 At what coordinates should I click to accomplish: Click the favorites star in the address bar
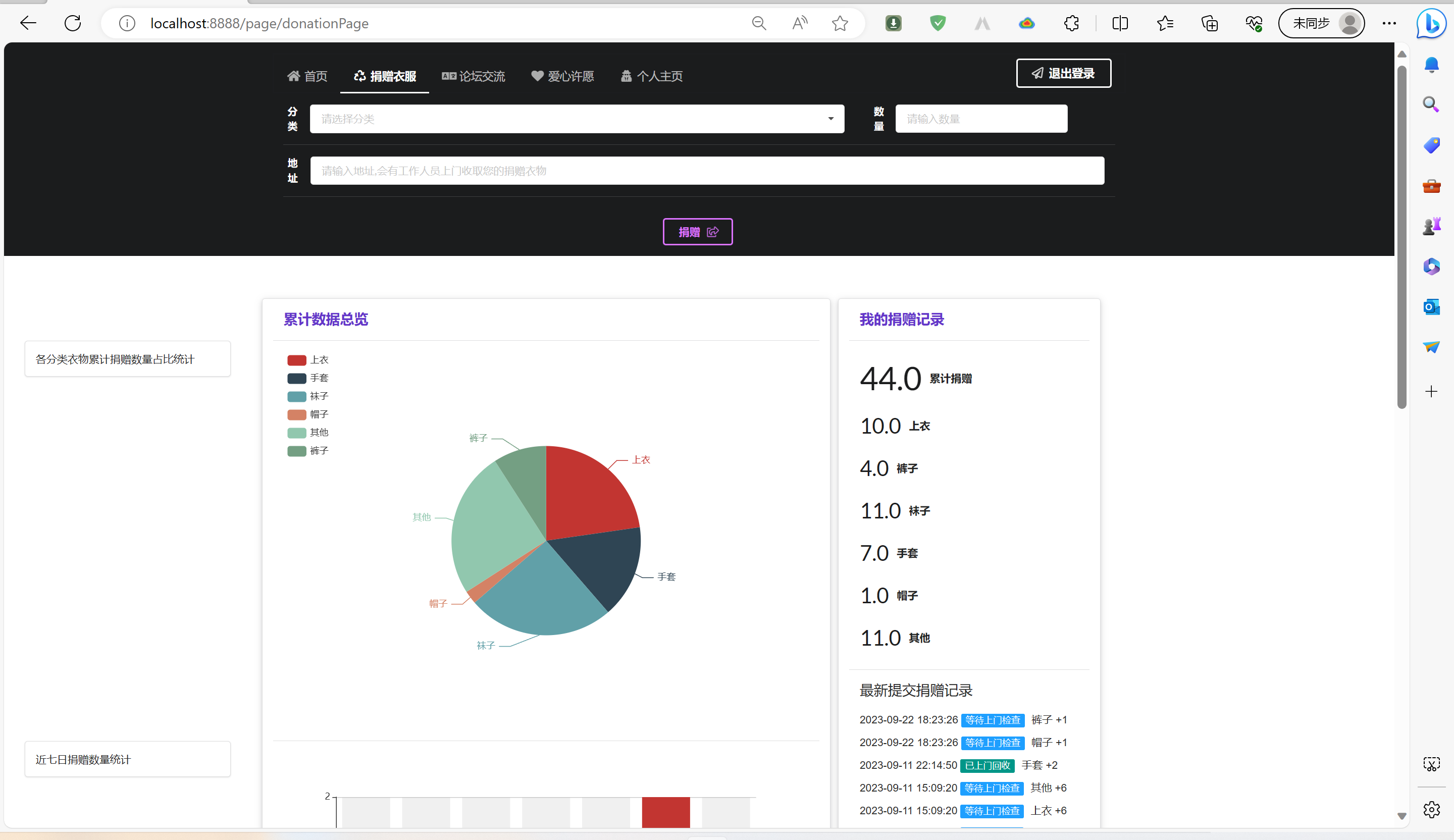[x=840, y=23]
